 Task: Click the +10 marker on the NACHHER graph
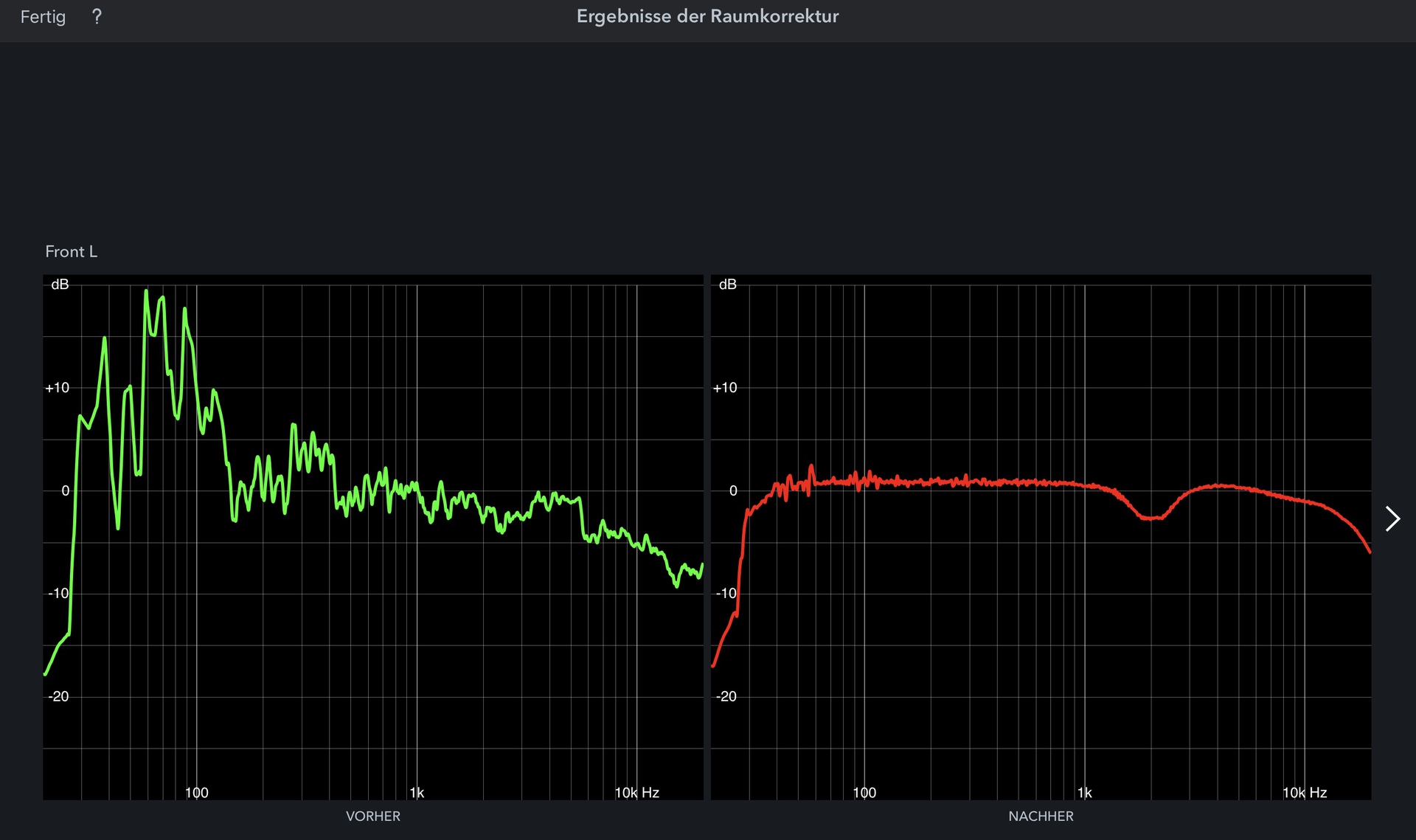click(725, 388)
